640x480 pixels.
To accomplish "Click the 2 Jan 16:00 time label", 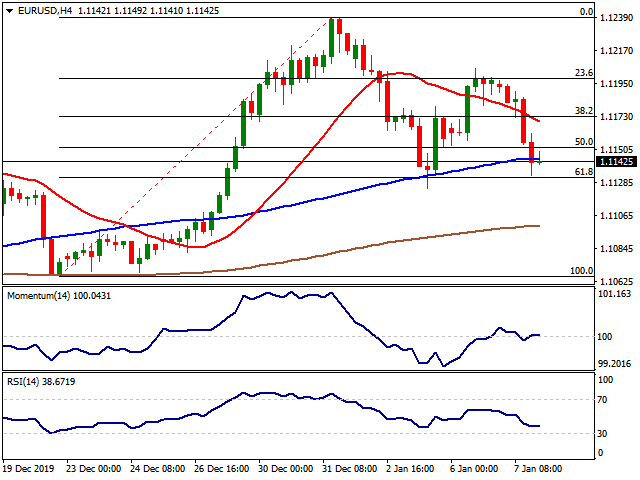I will coord(410,468).
